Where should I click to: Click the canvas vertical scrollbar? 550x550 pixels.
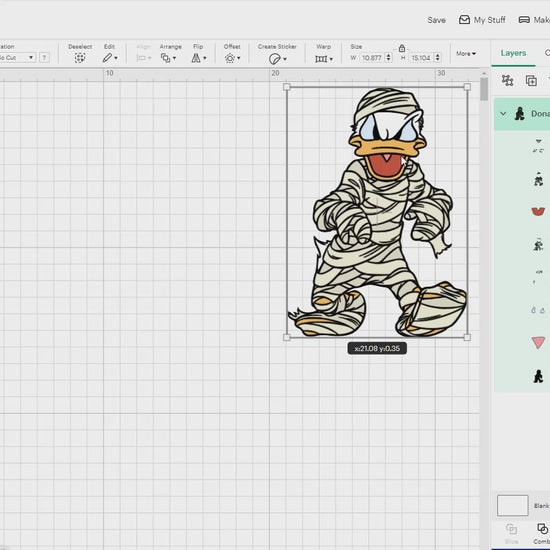pyautogui.click(x=484, y=89)
